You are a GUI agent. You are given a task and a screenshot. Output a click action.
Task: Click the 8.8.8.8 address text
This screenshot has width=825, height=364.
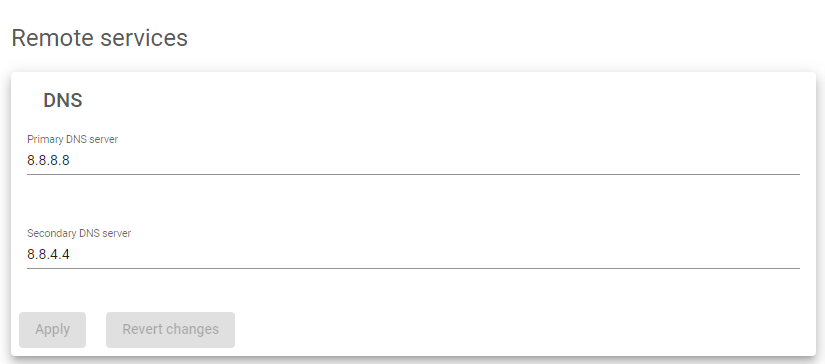pos(48,160)
